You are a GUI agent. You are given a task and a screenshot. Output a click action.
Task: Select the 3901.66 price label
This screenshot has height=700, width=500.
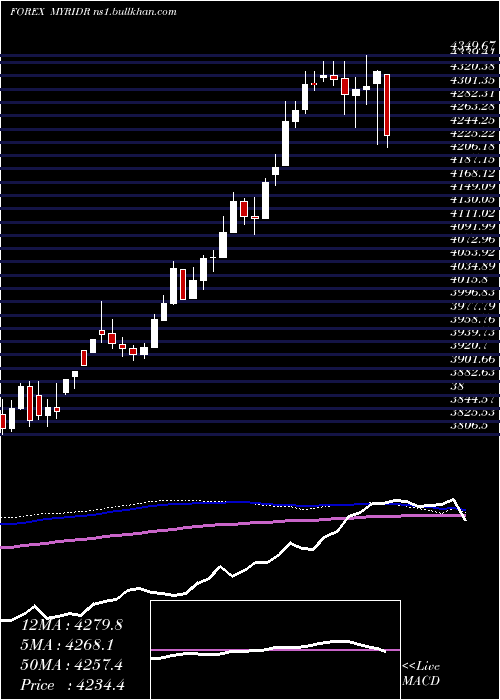coord(474,358)
